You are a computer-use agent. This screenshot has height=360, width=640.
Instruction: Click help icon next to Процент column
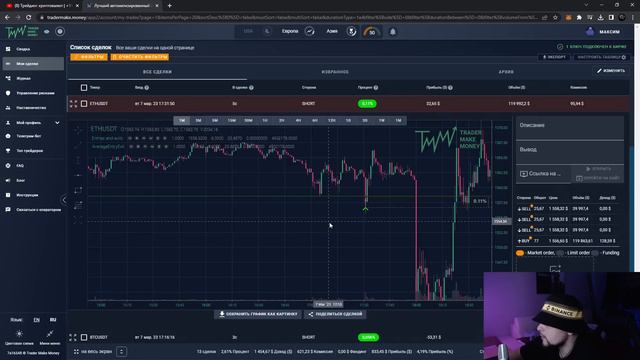pos(376,87)
